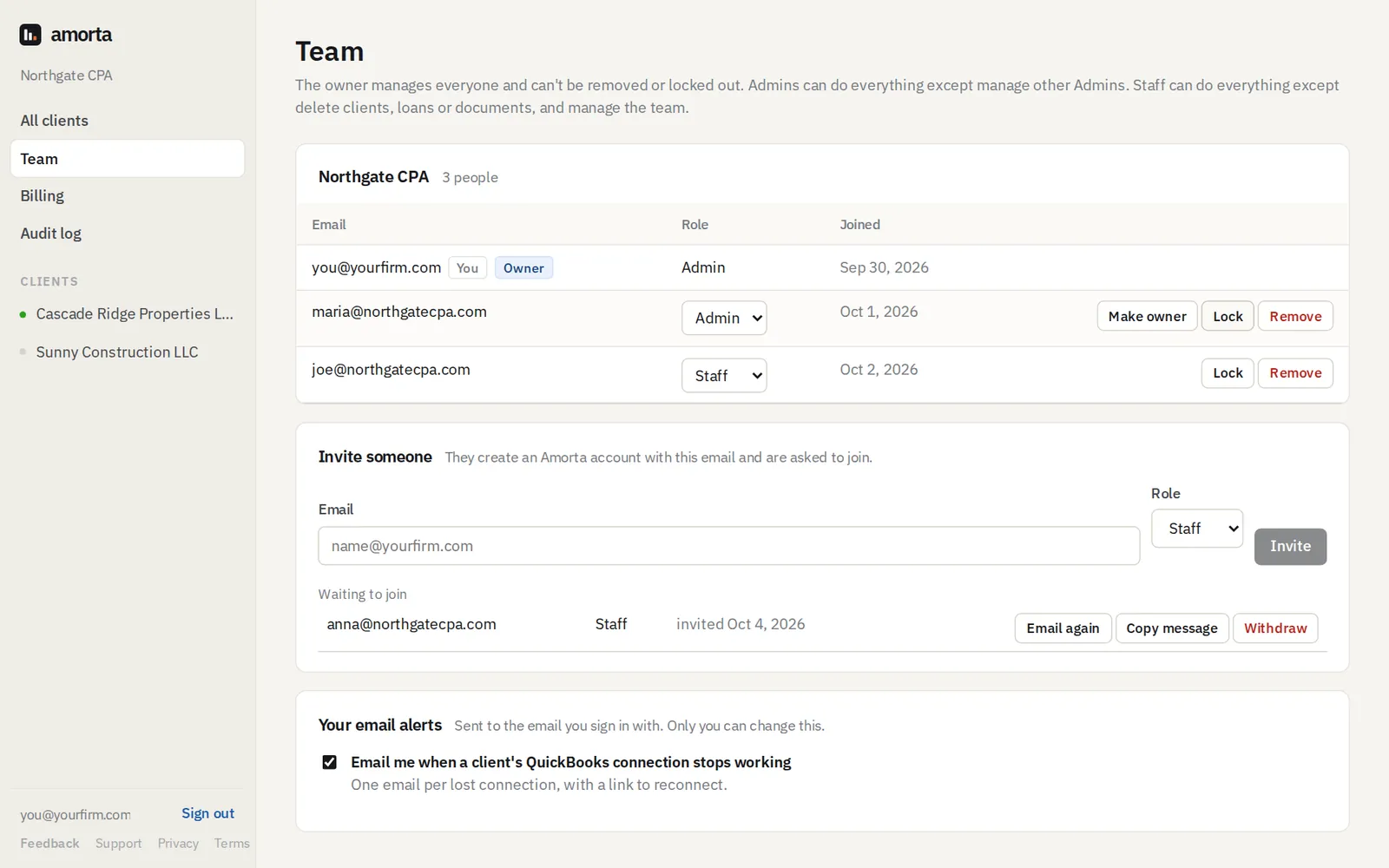1389x868 pixels.
Task: Remove joe@northgatecpa.com from team
Action: click(1295, 373)
